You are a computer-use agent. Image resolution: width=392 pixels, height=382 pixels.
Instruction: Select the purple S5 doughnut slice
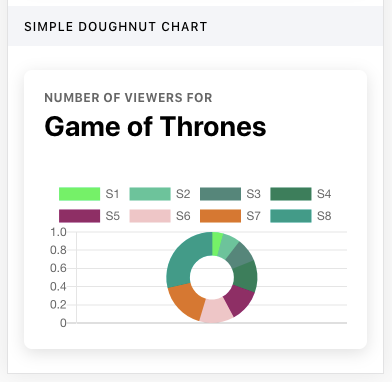click(x=240, y=300)
